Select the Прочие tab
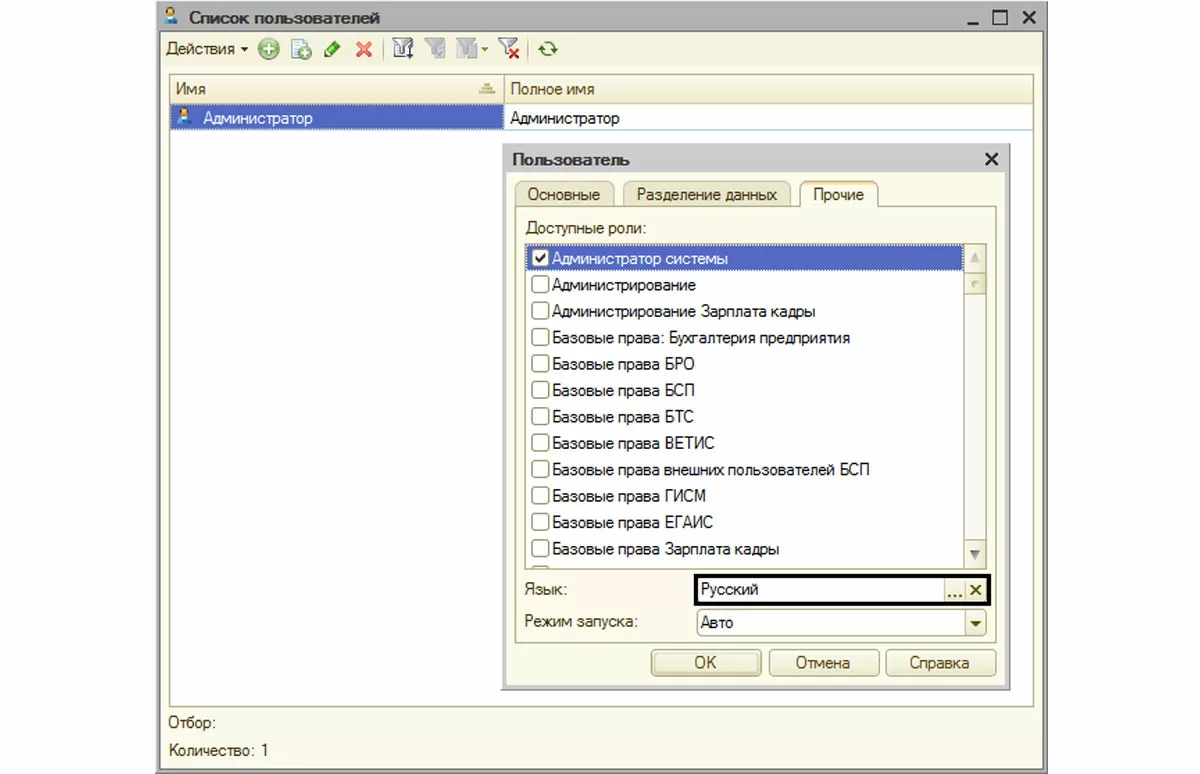The height and width of the screenshot is (774, 1200). pyautogui.click(x=838, y=194)
